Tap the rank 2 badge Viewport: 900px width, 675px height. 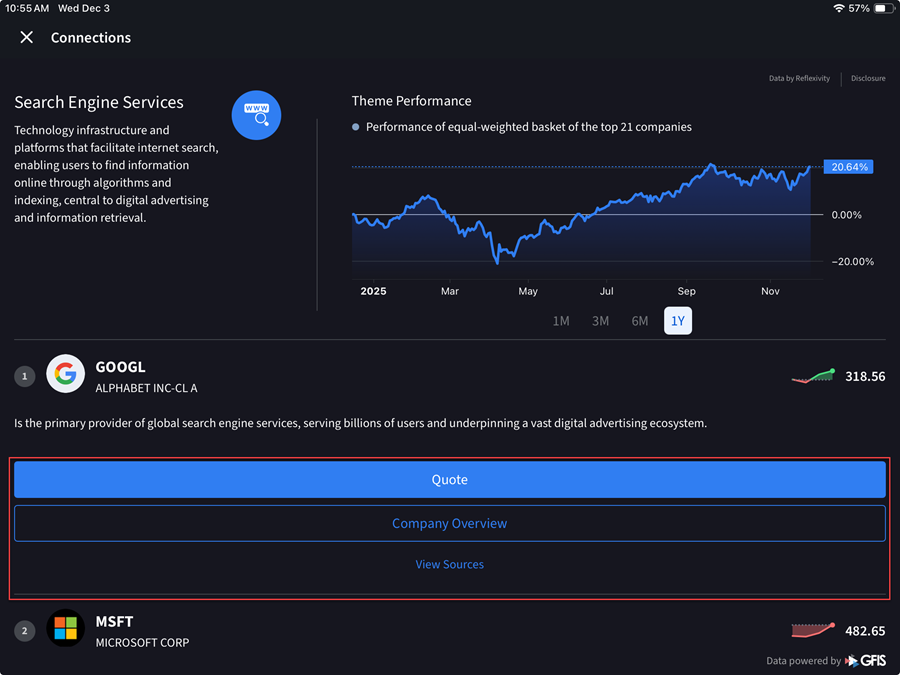tap(25, 631)
